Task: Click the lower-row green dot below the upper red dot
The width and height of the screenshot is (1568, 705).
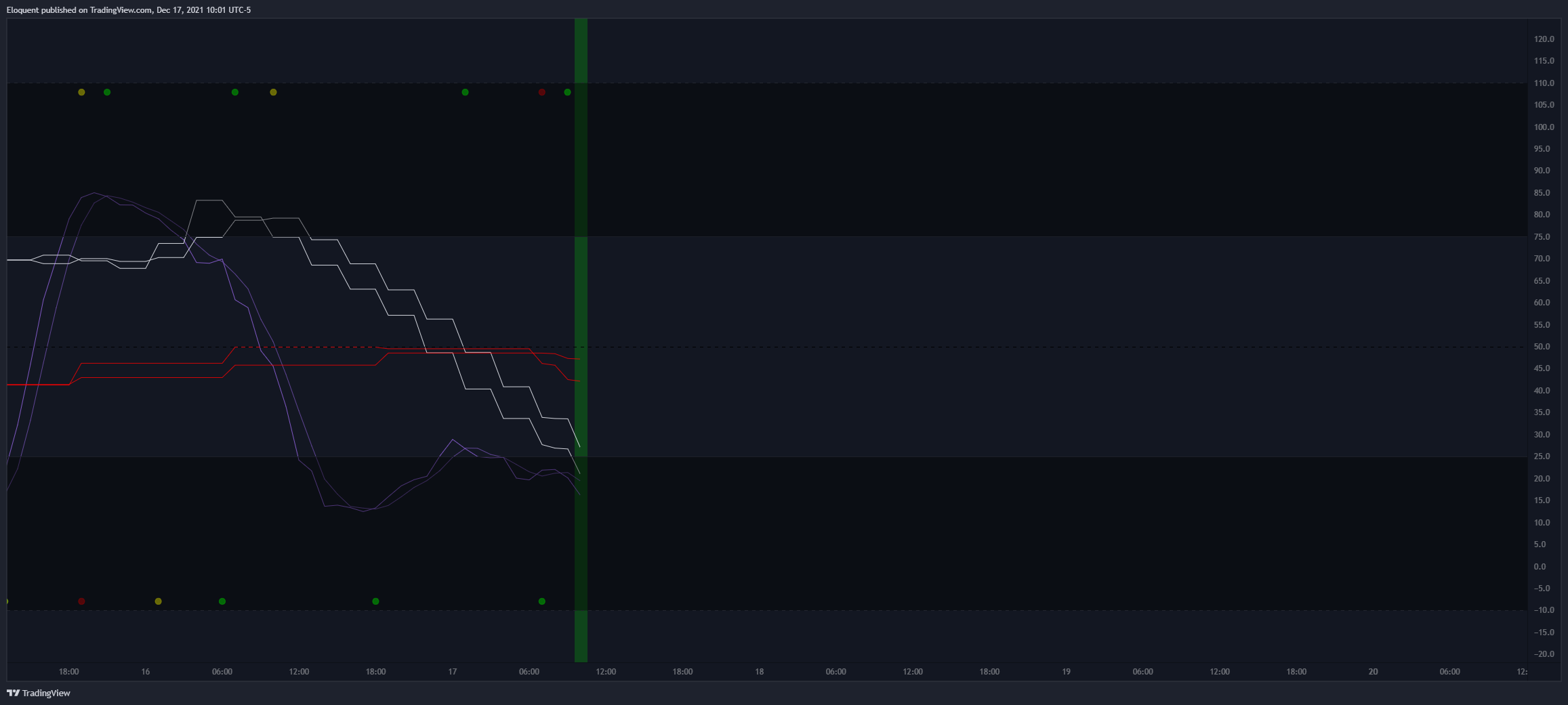Action: (x=541, y=601)
